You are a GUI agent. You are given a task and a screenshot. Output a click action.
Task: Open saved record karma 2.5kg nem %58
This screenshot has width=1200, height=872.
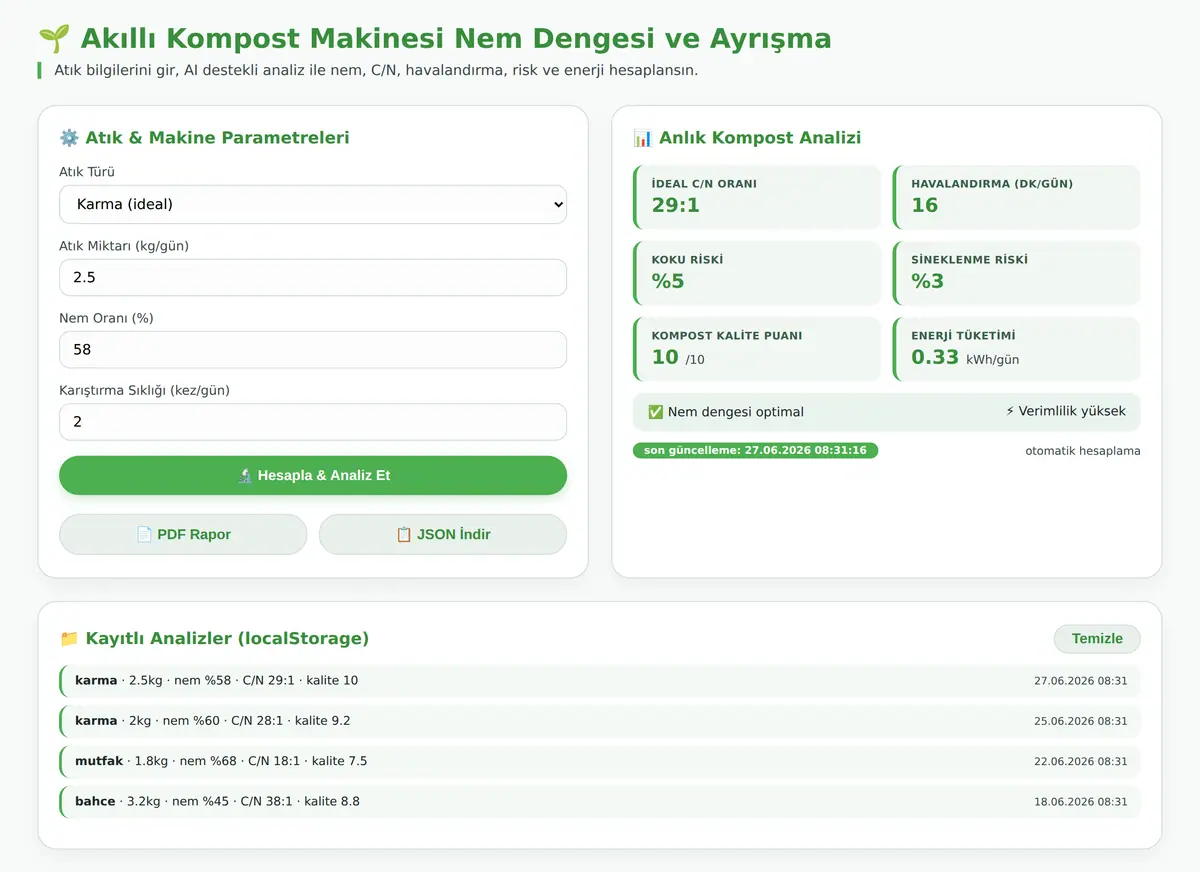(600, 681)
